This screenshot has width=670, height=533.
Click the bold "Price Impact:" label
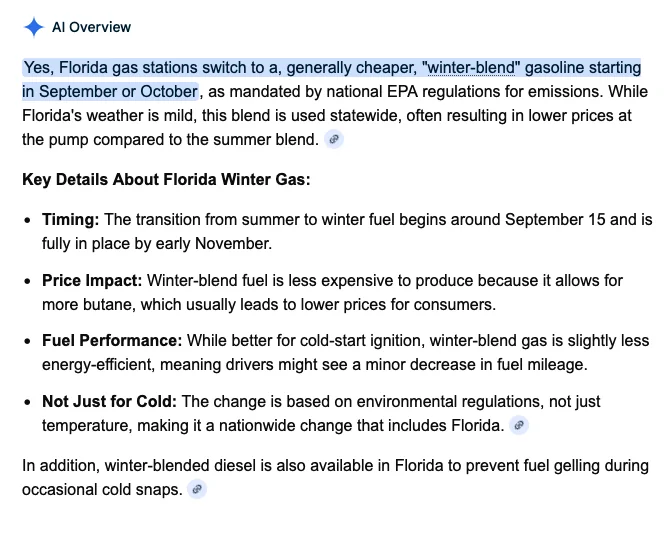pos(92,281)
